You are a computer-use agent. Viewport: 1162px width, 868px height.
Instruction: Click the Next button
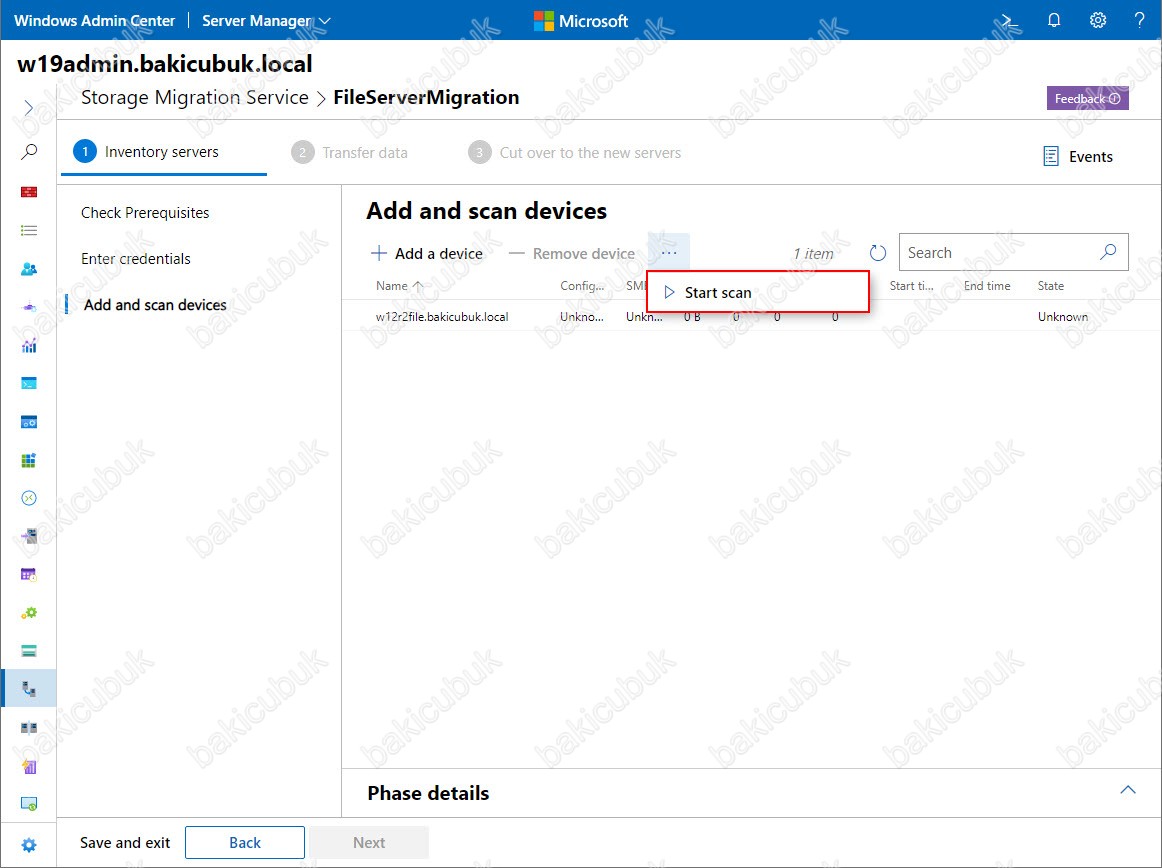click(x=369, y=843)
